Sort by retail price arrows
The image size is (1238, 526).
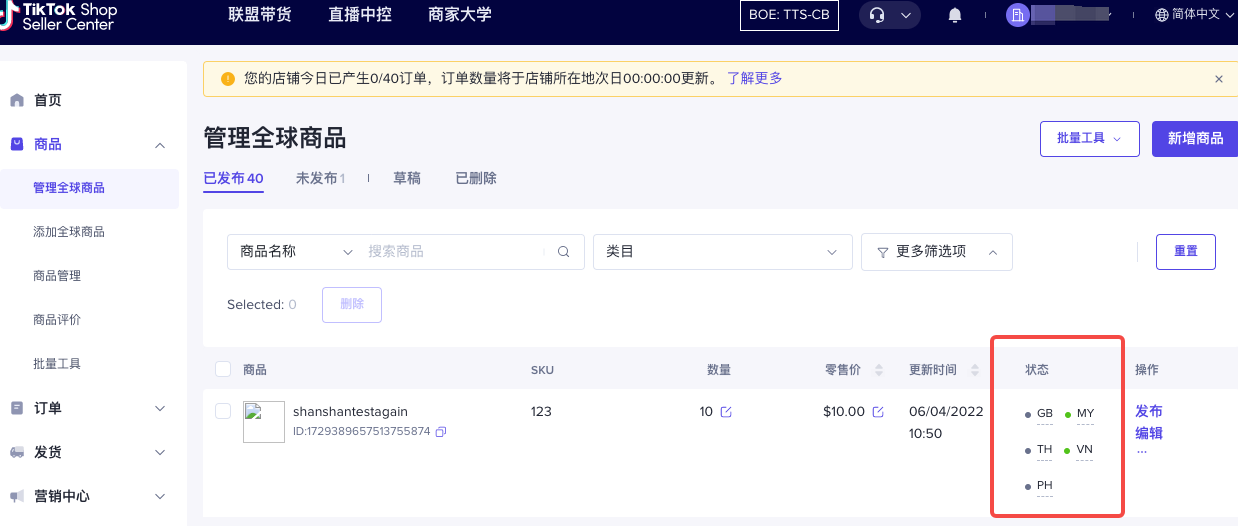879,370
